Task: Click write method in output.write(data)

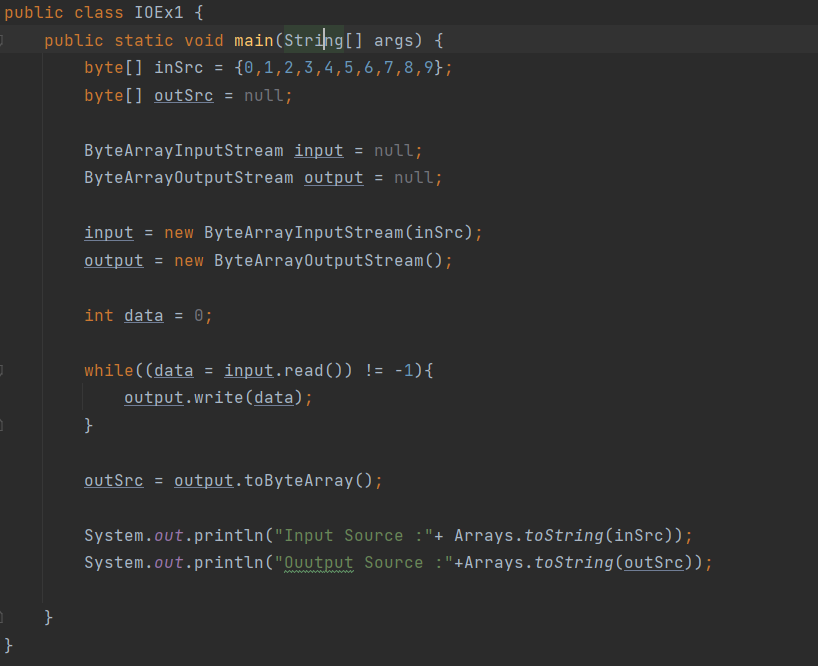Action: click(x=219, y=398)
